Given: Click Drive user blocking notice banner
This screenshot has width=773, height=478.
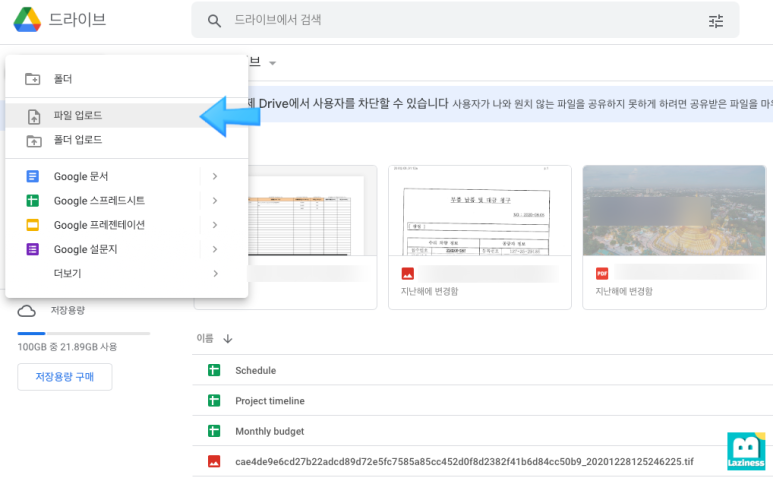Looking at the screenshot, I should coord(510,104).
